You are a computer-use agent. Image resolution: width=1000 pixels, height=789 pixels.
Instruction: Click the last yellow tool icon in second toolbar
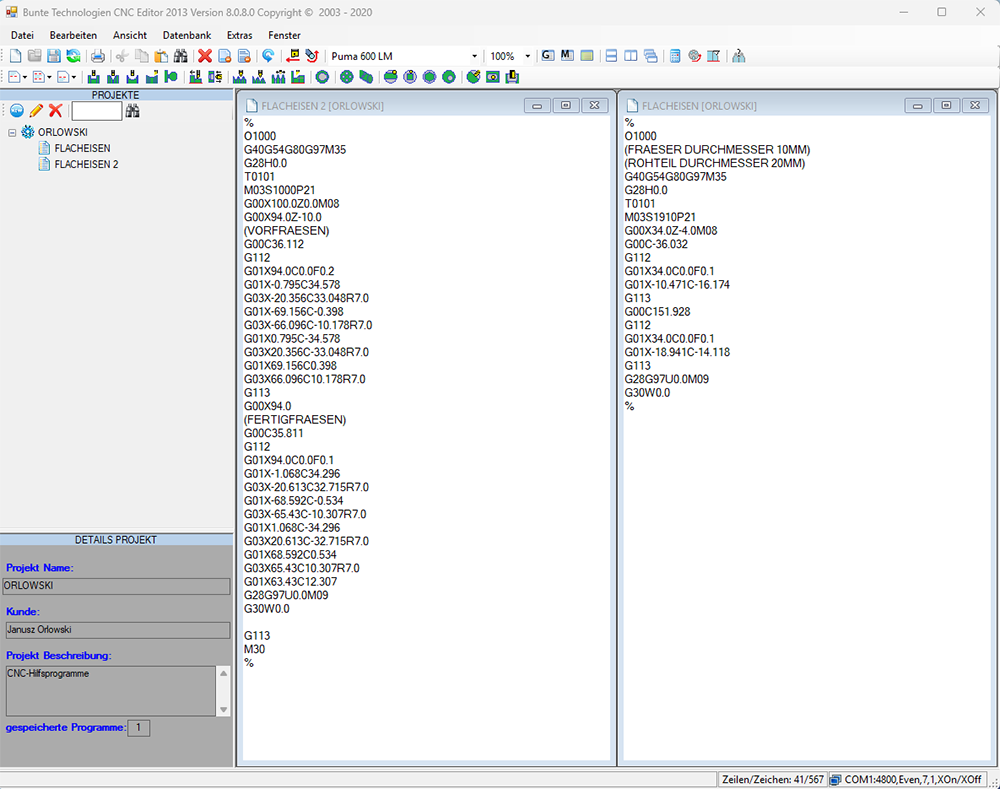(512, 77)
